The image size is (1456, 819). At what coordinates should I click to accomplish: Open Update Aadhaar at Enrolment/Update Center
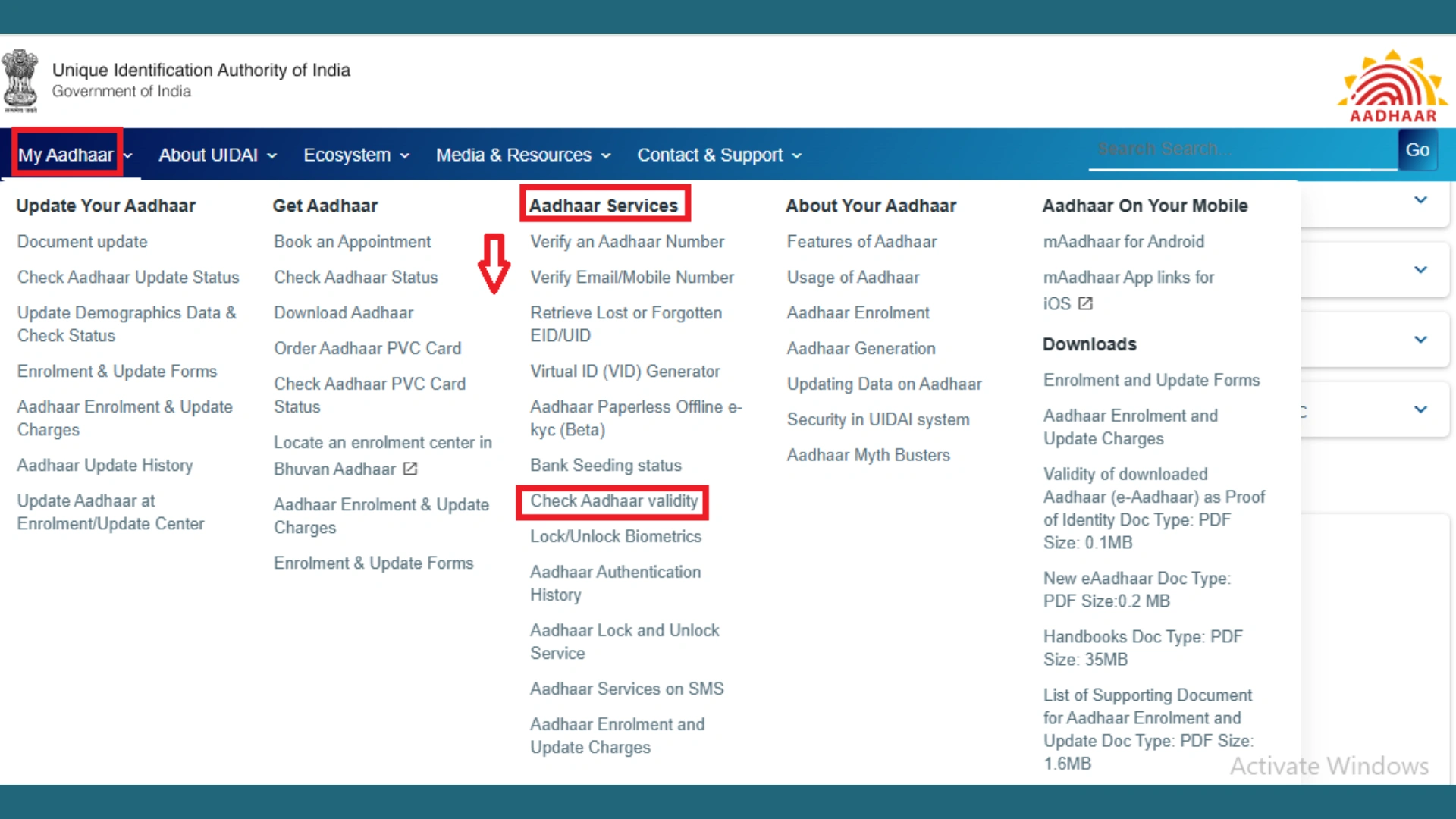(111, 512)
